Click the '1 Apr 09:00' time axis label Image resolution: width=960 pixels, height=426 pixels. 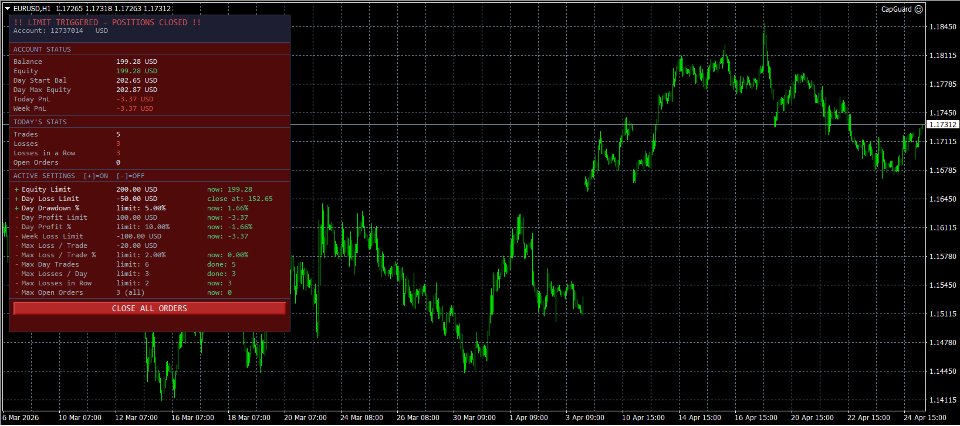(x=527, y=417)
